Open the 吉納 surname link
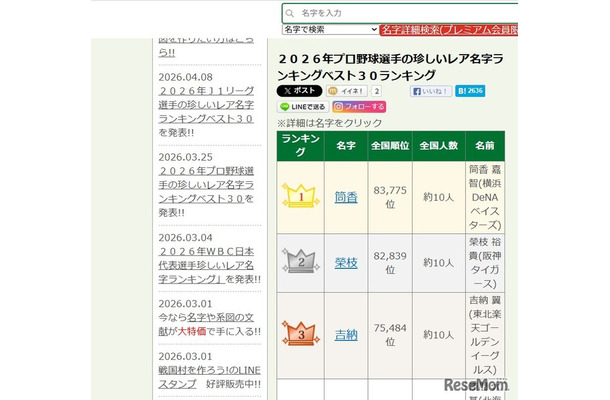Screen dimensions: 610x400 click(x=346, y=335)
